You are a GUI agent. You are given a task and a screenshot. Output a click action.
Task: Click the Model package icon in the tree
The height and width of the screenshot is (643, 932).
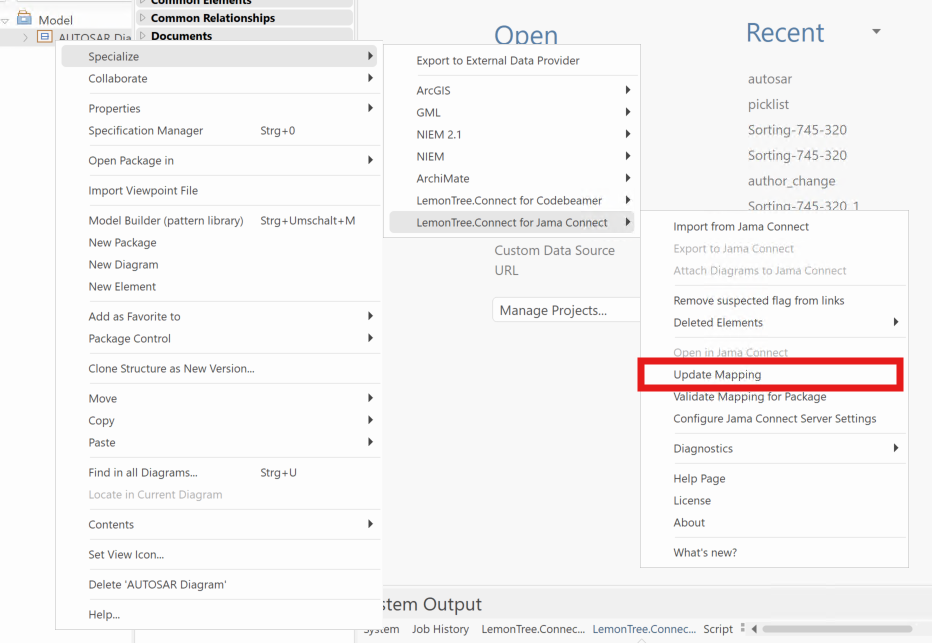pyautogui.click(x=24, y=19)
